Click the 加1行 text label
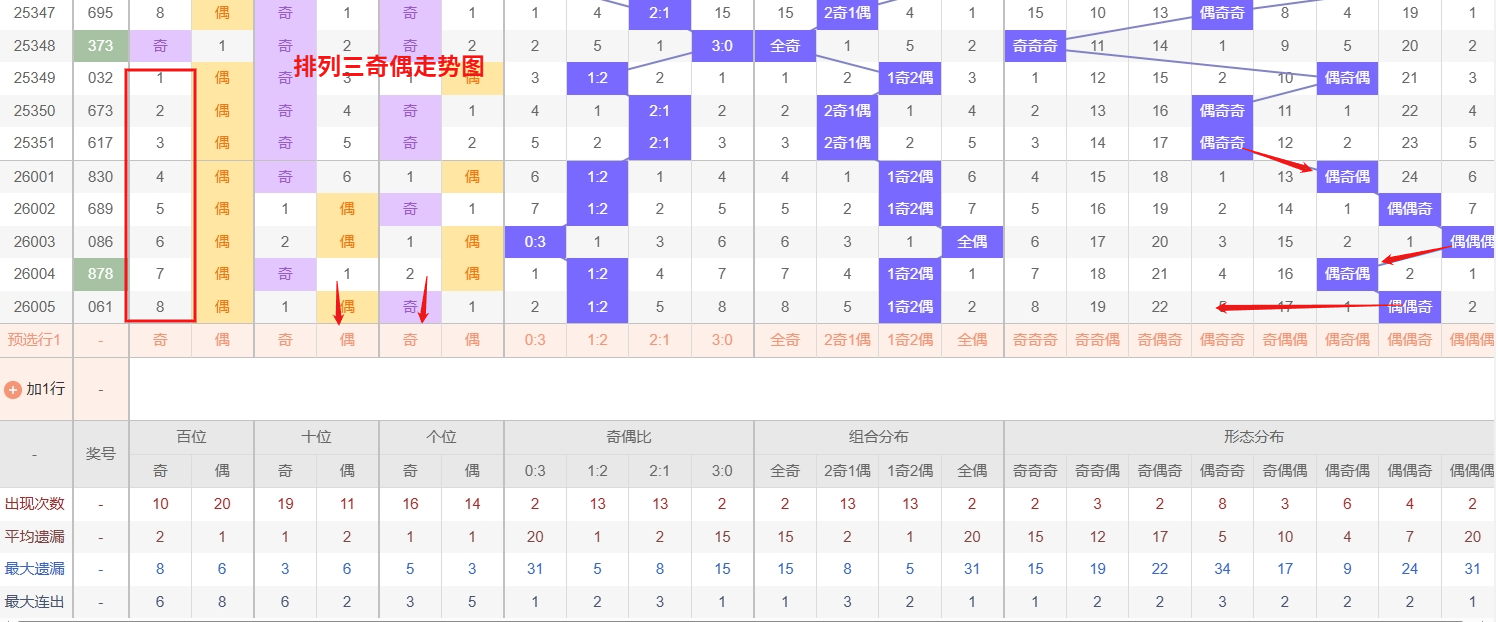 [x=45, y=389]
